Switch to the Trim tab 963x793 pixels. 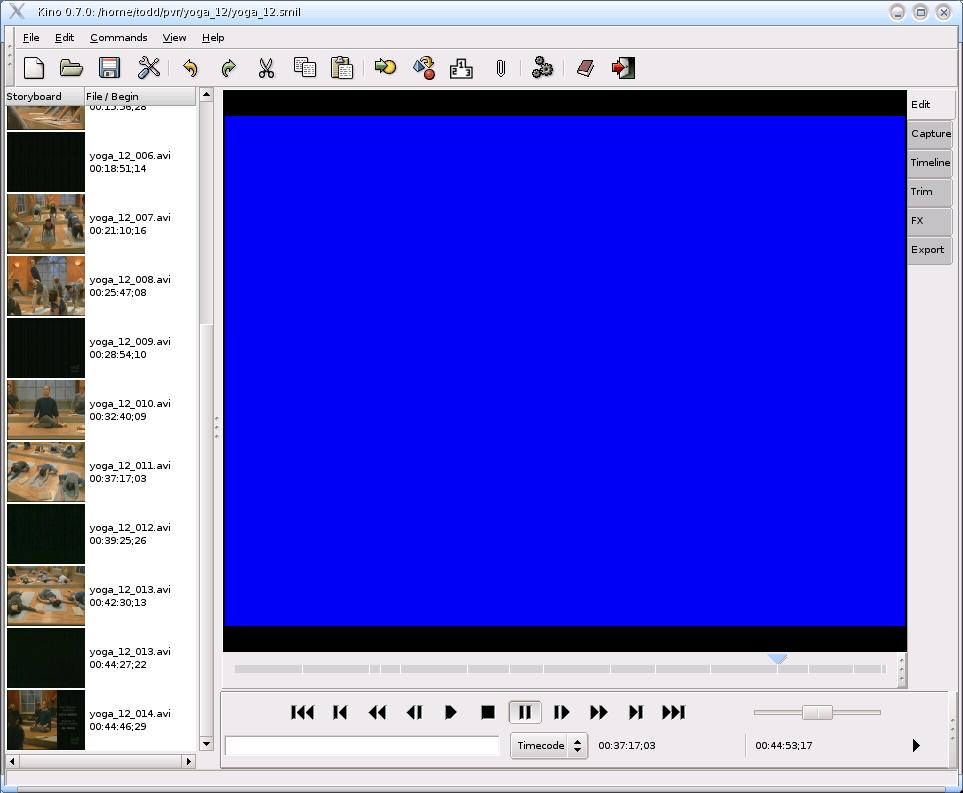tap(930, 191)
